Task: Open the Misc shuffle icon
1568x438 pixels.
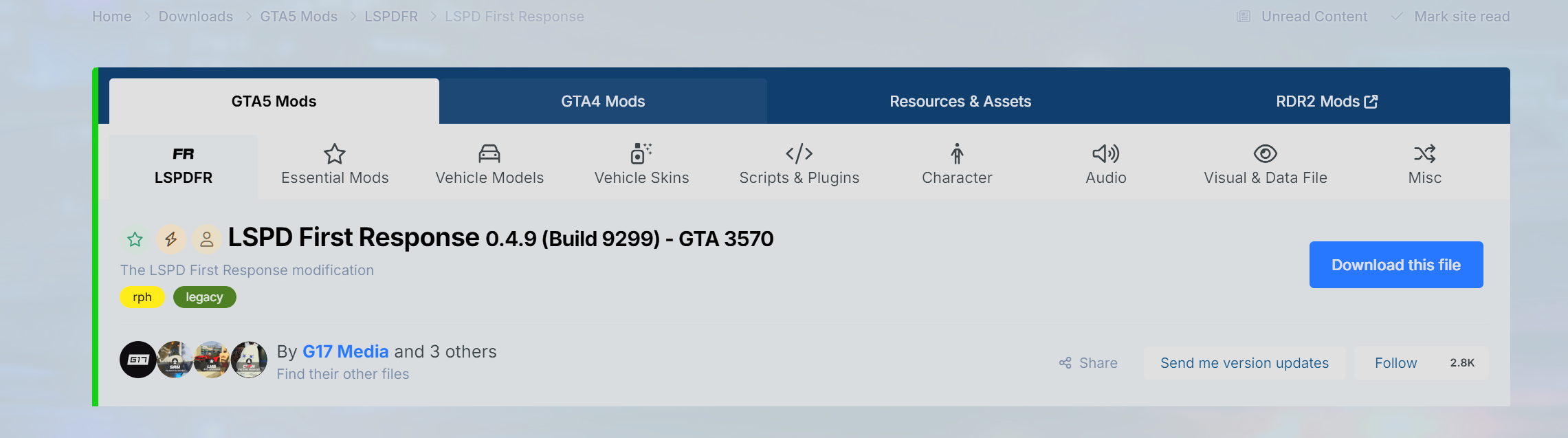Action: click(1424, 153)
